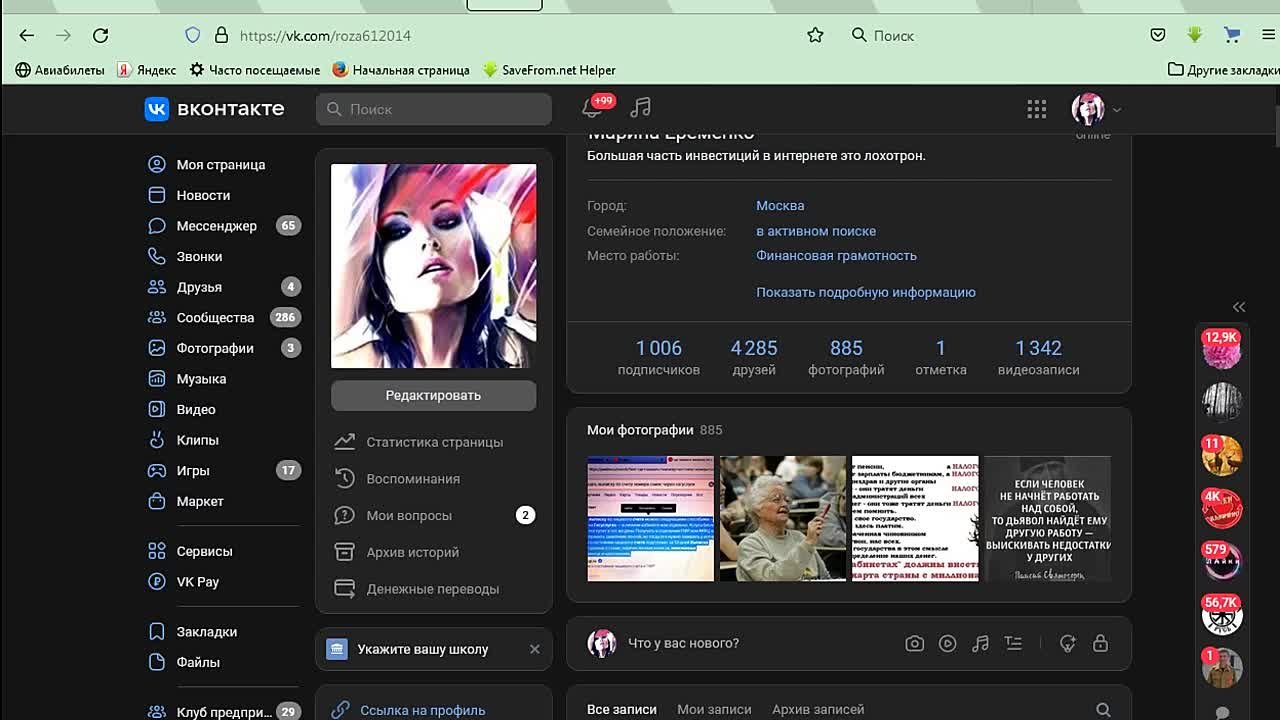Viewport: 1280px width, 720px height.
Task: Open the pink flower contact with 12,9K badge
Action: coord(1221,349)
